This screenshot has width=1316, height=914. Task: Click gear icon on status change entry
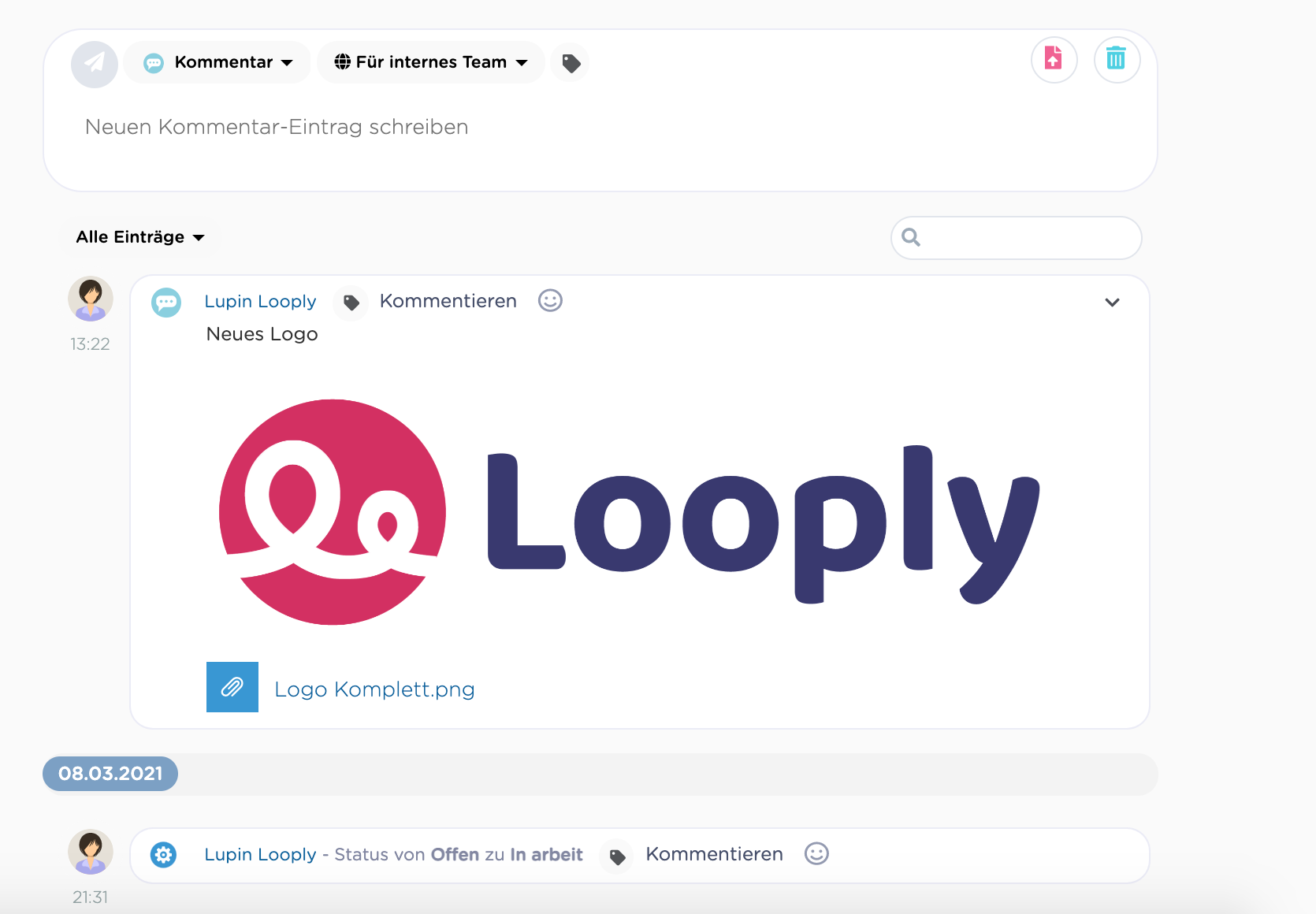tap(164, 855)
